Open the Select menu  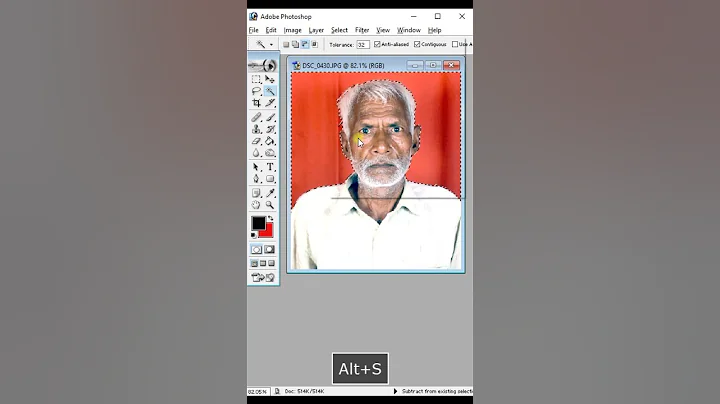[x=339, y=30]
